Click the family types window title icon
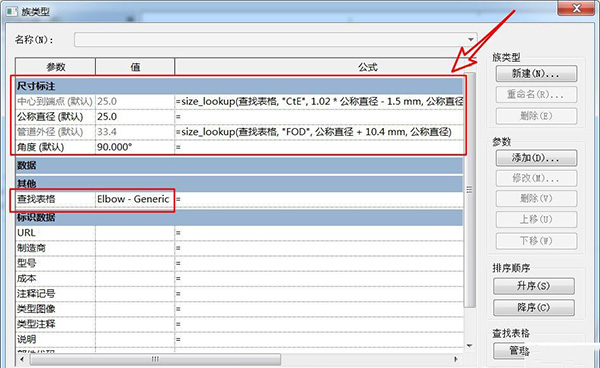 [11, 11]
